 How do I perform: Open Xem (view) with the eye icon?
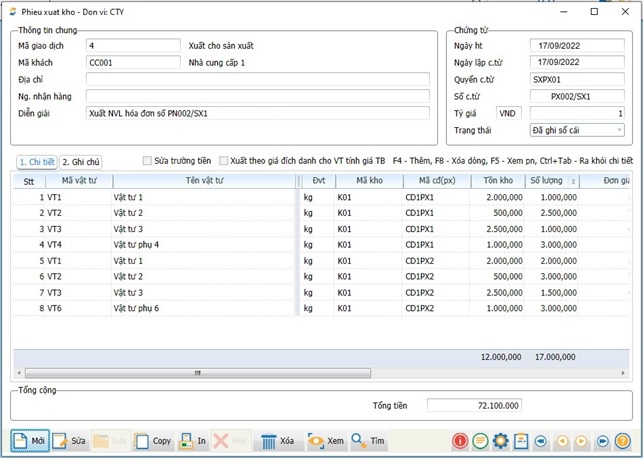(326, 440)
